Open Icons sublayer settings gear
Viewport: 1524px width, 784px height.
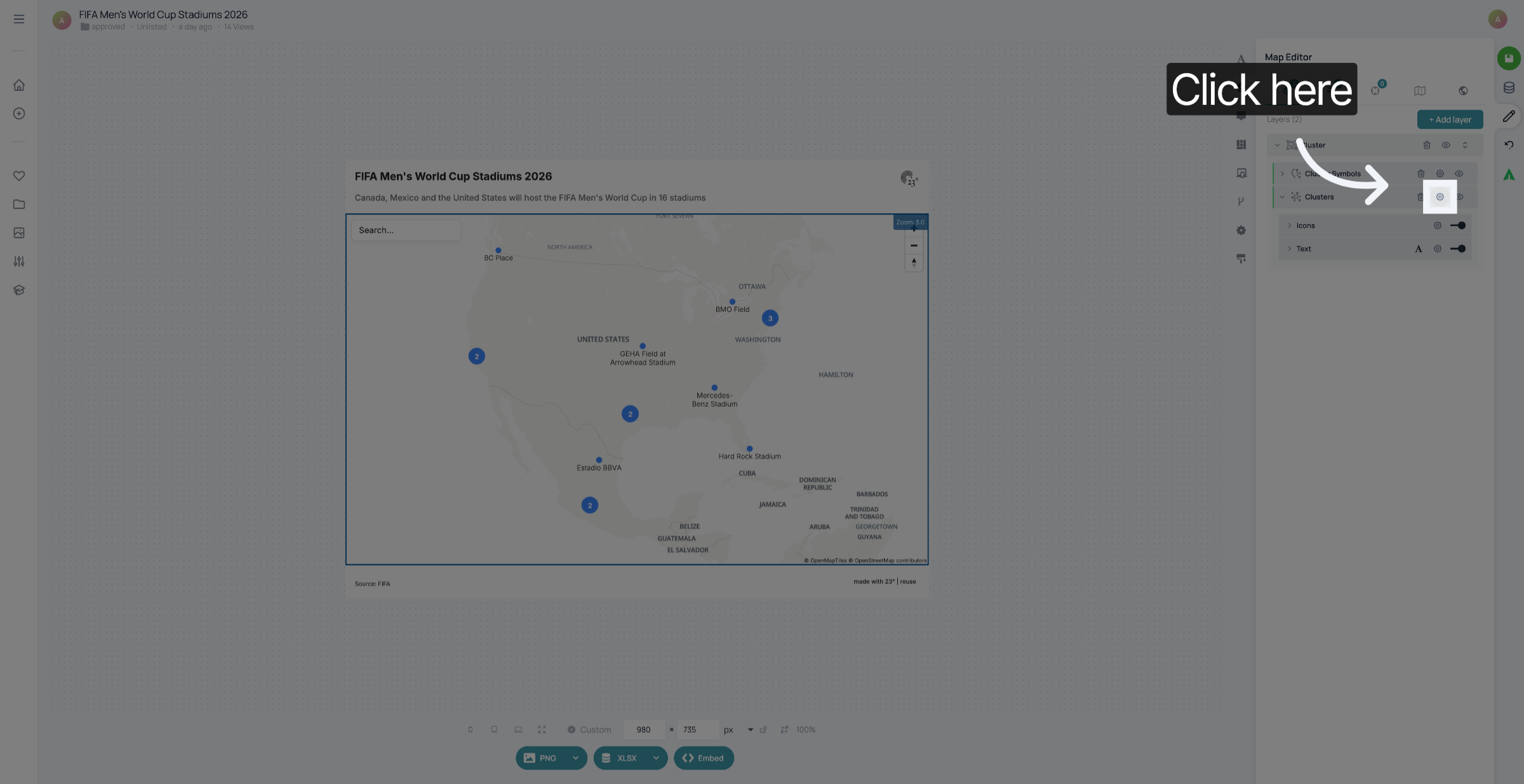1438,225
